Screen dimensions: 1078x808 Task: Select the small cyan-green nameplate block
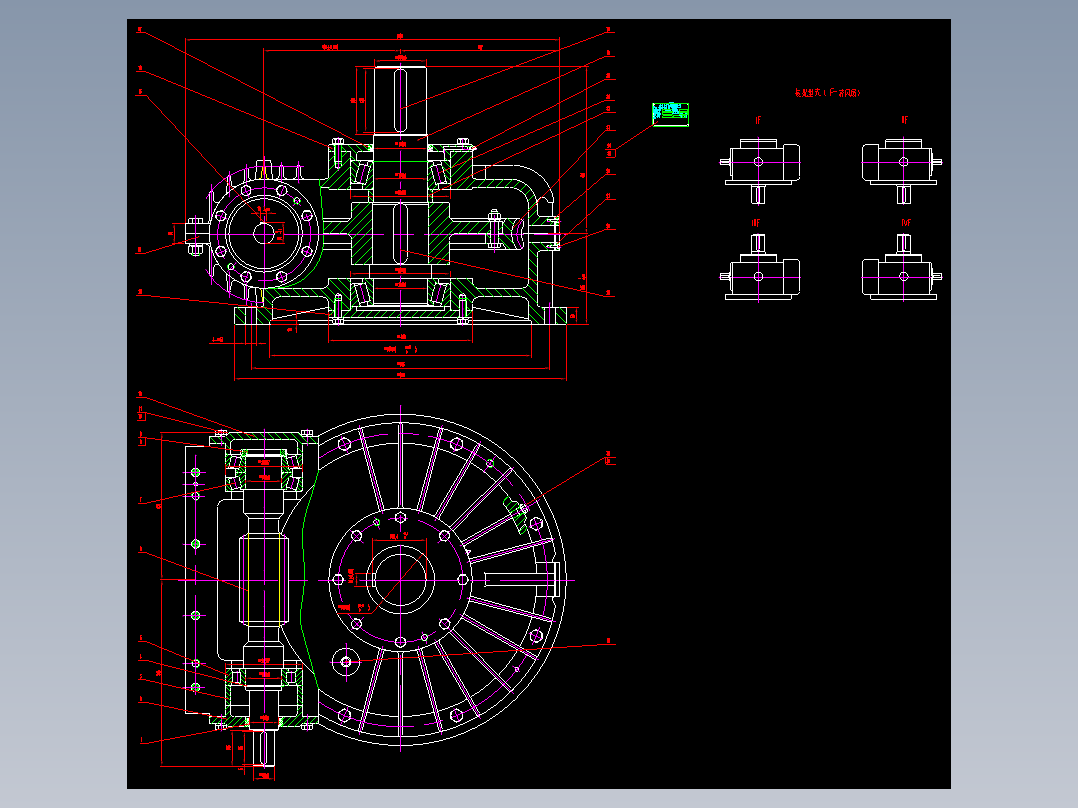point(670,114)
